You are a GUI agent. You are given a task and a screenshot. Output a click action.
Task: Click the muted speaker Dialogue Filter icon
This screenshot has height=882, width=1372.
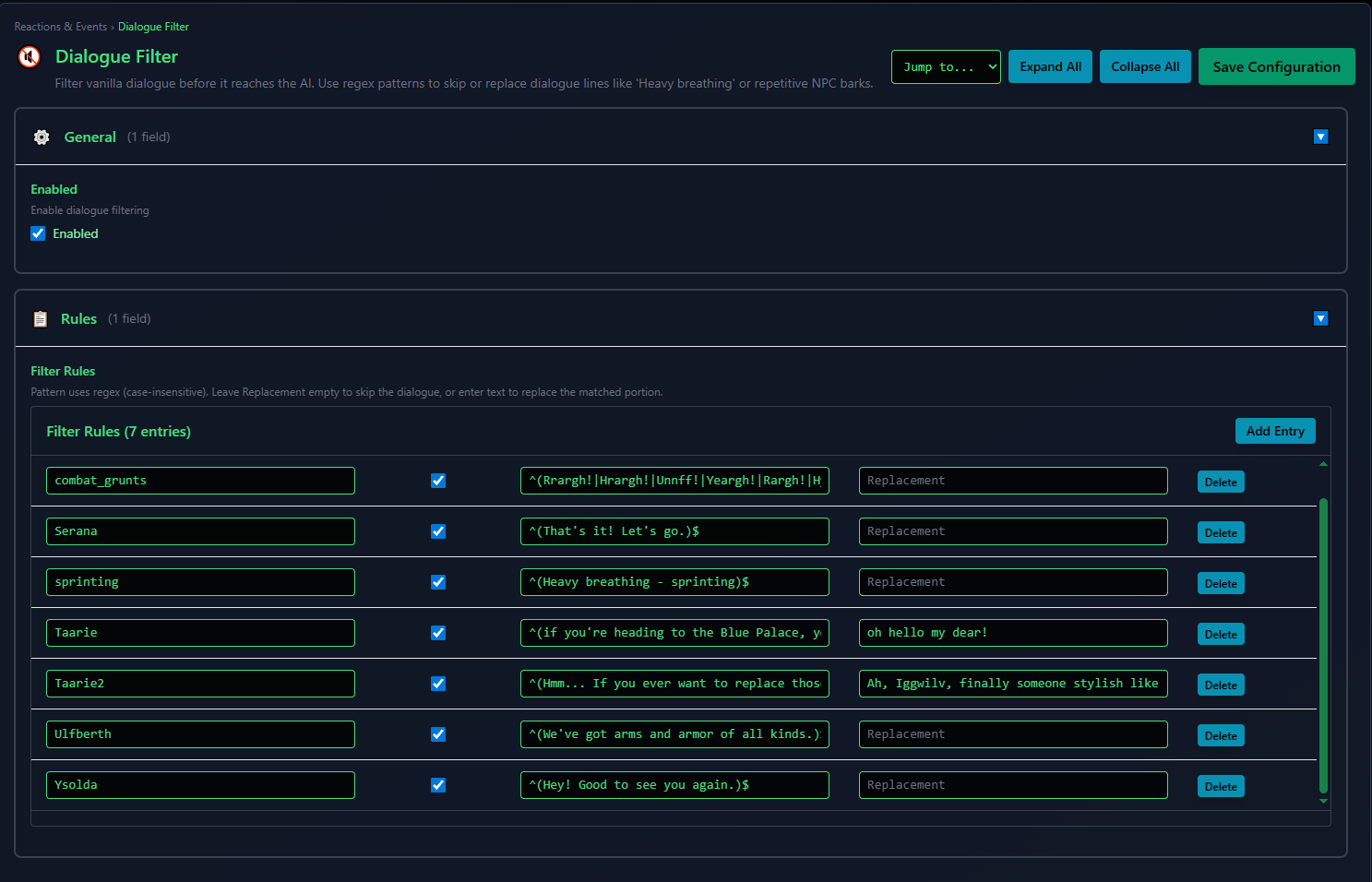(x=30, y=57)
